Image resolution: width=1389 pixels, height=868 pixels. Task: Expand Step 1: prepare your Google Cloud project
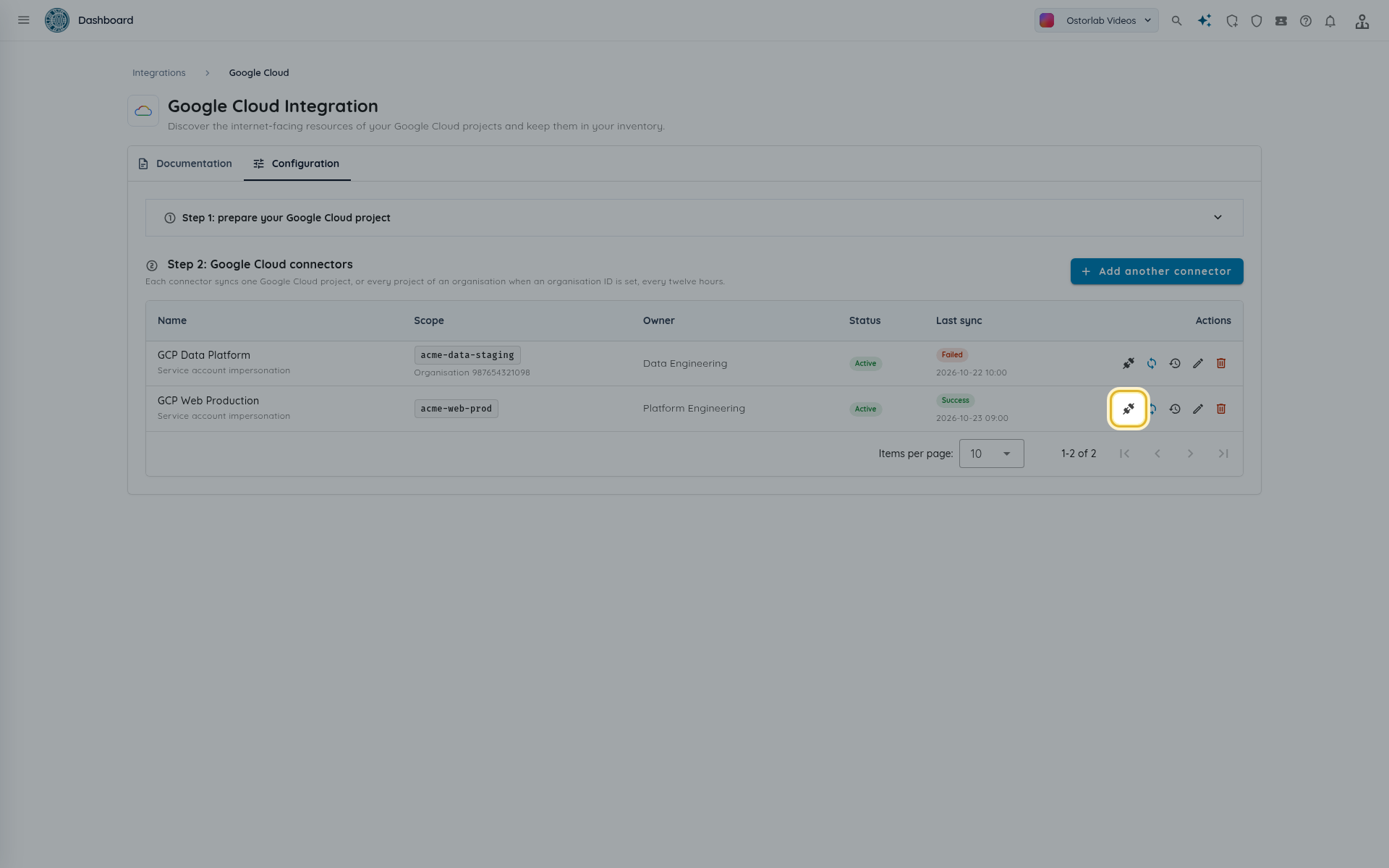pos(694,218)
